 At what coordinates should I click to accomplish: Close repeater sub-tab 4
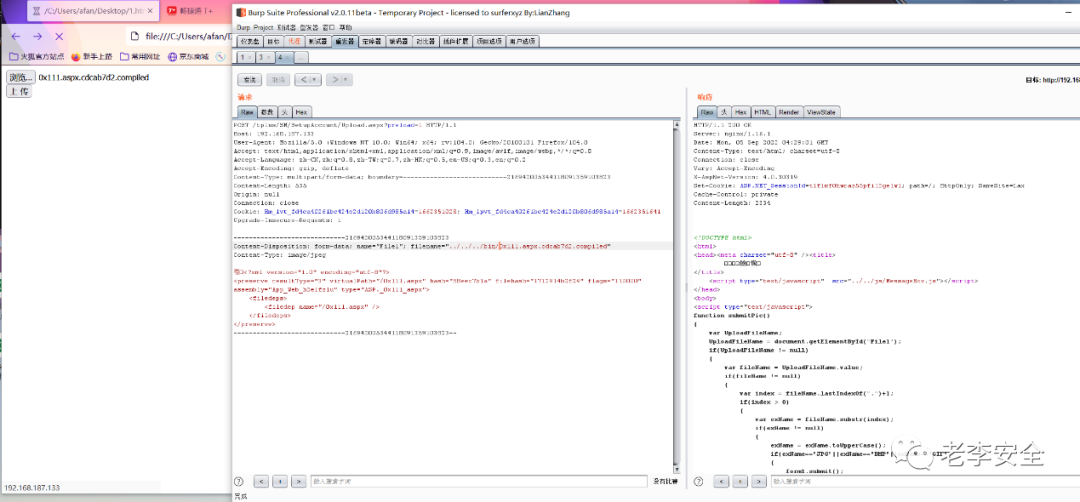(x=288, y=57)
